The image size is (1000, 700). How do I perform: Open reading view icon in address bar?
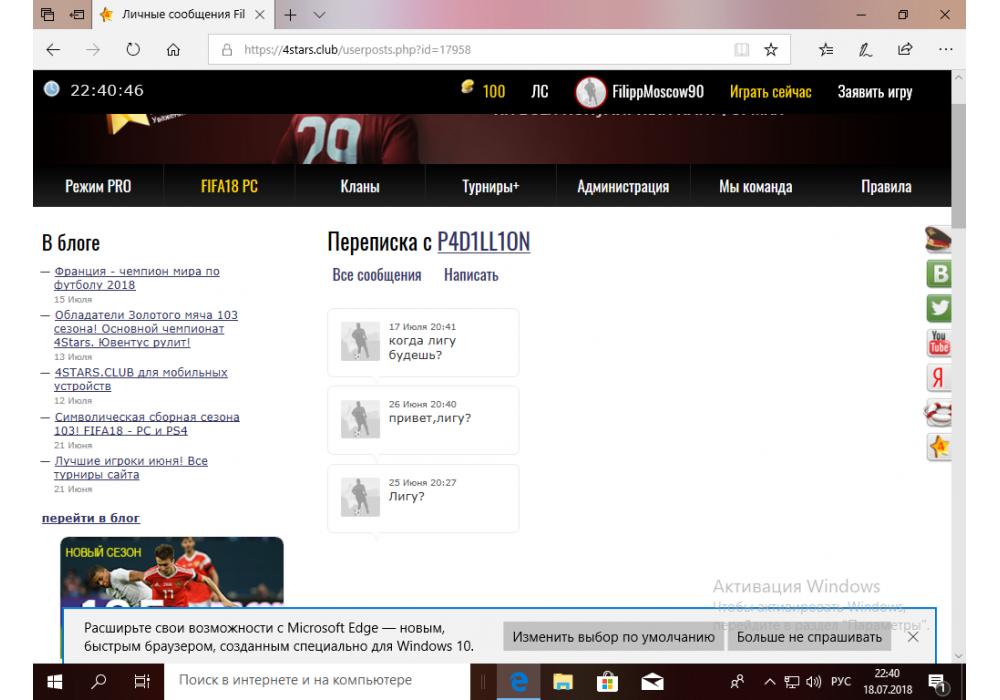click(x=741, y=50)
